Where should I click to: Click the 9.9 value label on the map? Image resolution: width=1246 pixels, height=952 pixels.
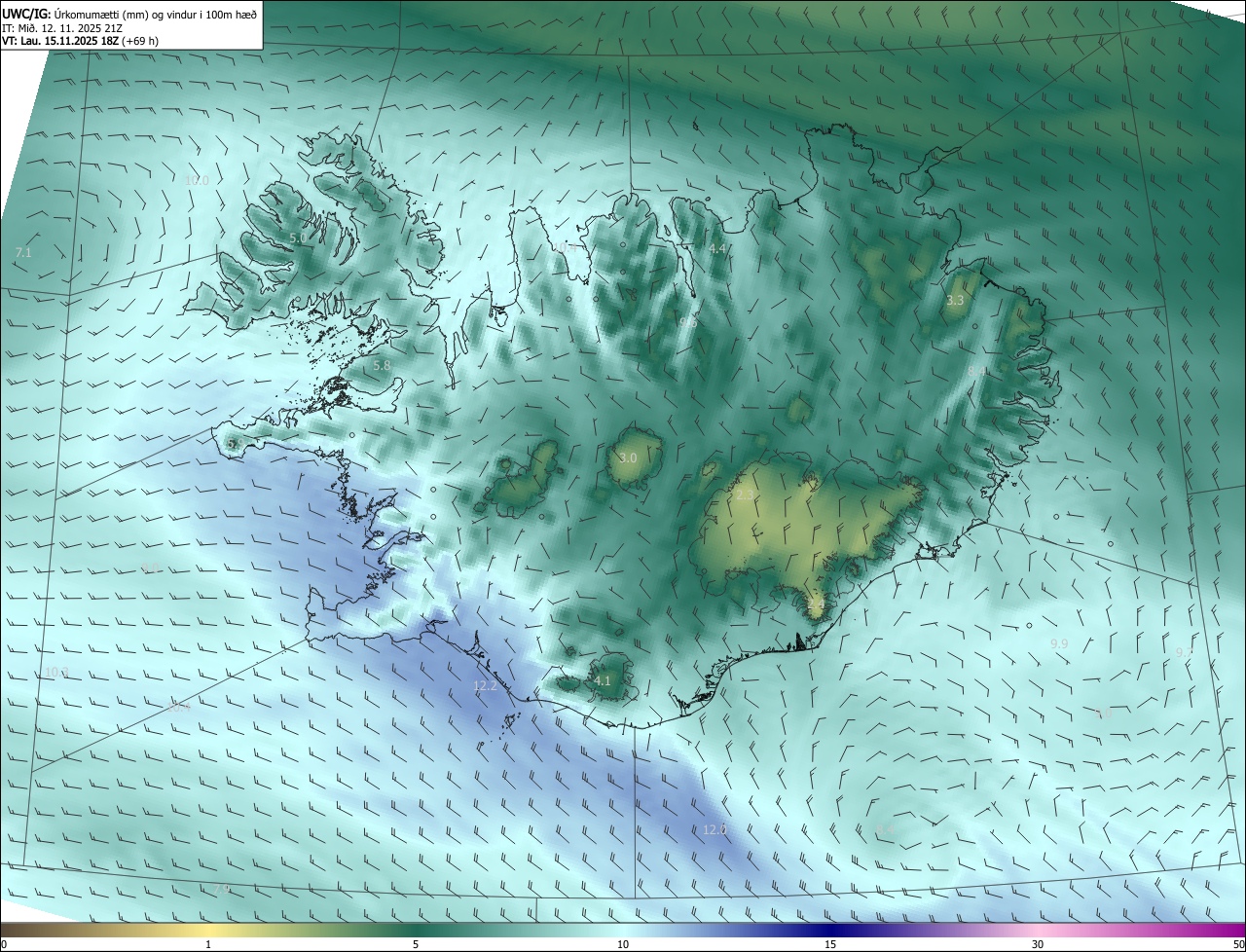[x=1059, y=643]
